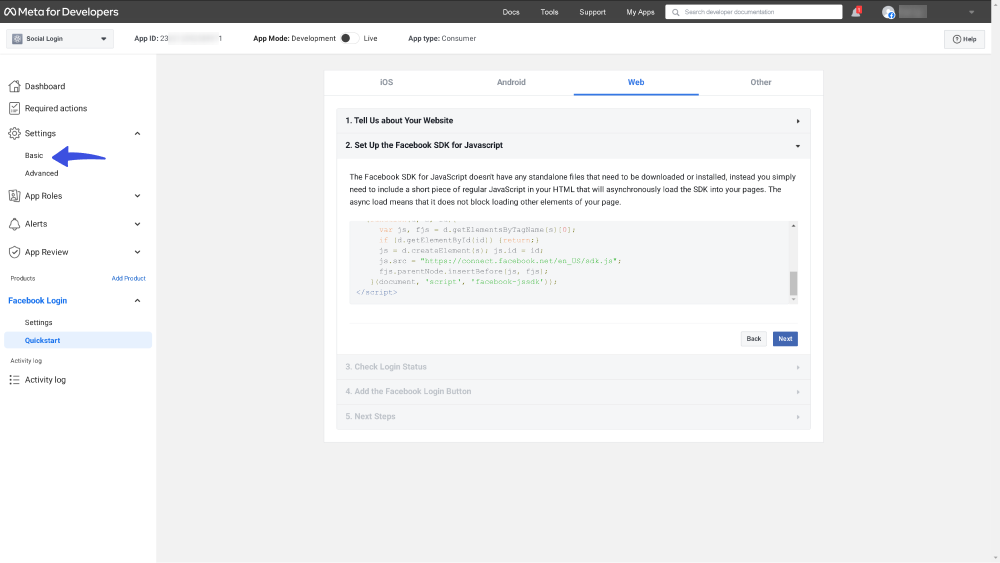Click the profile avatar icon
Screen dimensions: 1000x563
click(888, 12)
